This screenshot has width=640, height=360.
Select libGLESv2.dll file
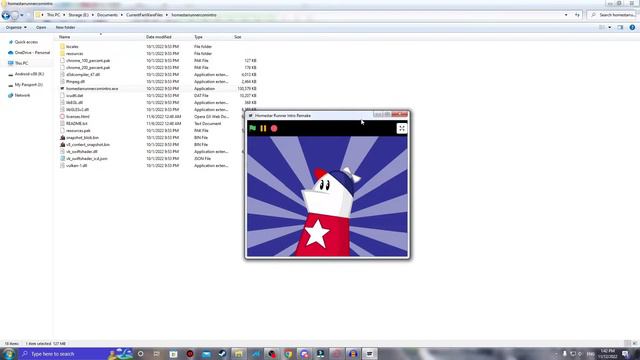[77, 109]
